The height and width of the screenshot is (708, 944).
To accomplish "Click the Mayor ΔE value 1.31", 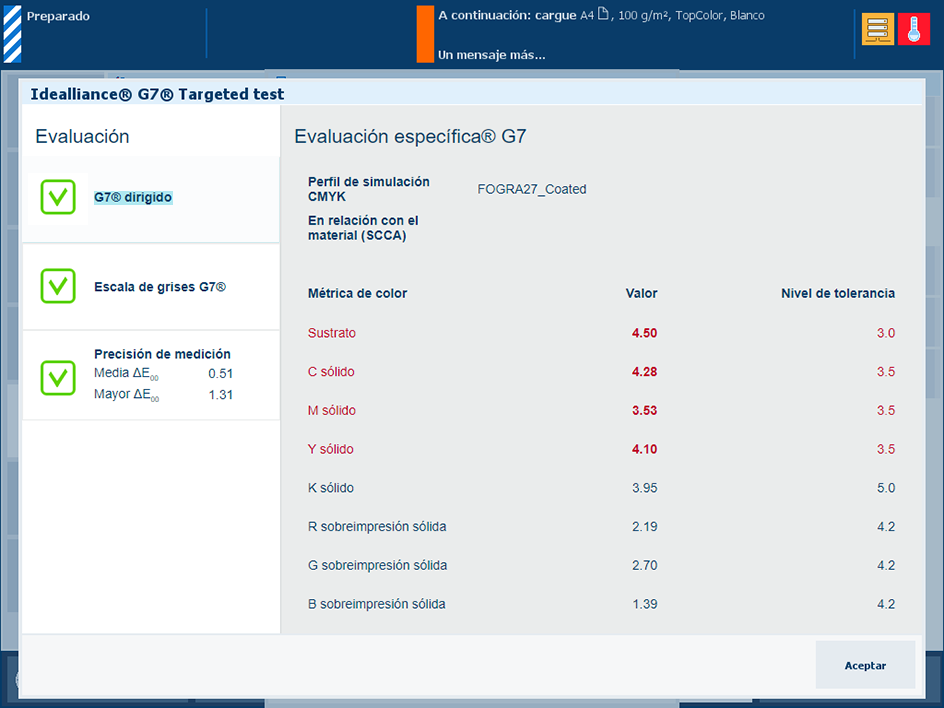I will coord(220,394).
